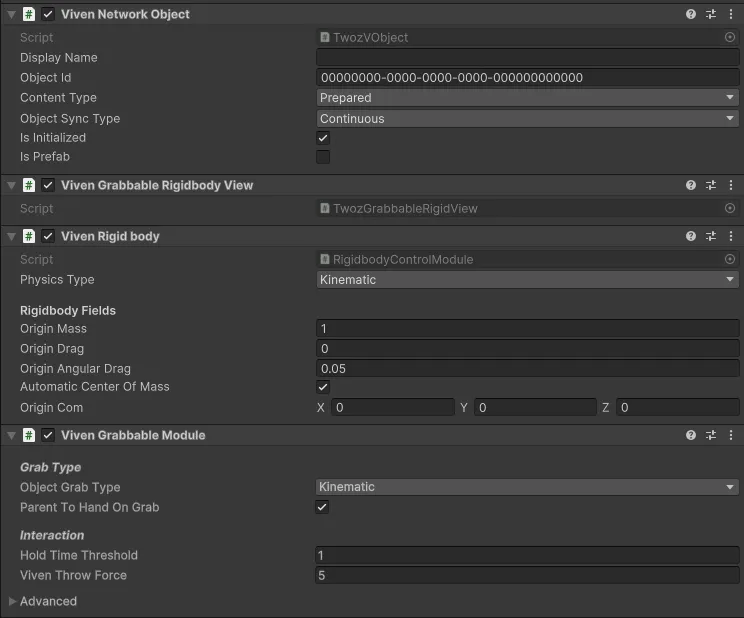Click the Origin Mass value field

[x=527, y=328]
